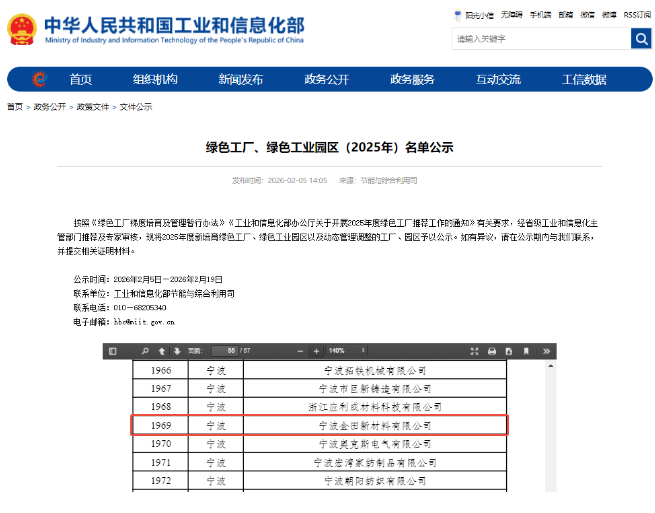
Task: Click the row number 1970 cell
Action: (161, 444)
